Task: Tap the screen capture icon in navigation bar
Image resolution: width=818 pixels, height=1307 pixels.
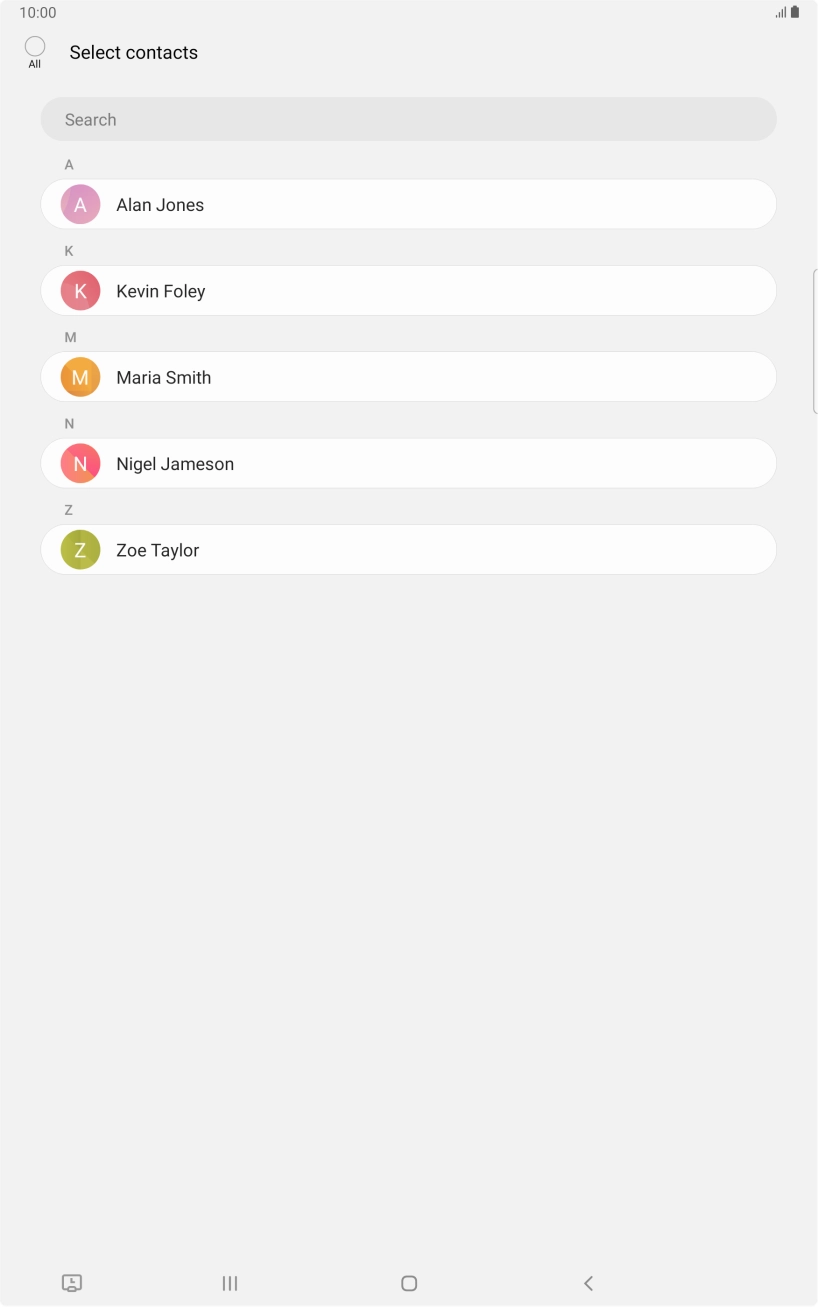Action: tap(72, 1283)
